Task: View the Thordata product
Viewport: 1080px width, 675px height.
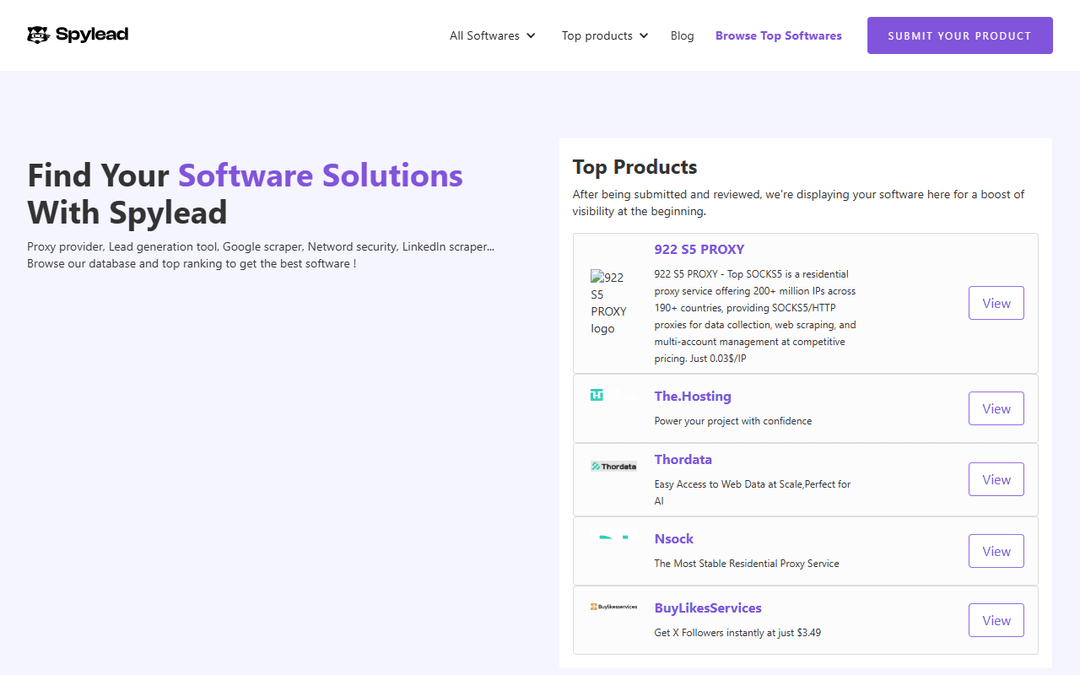Action: [x=996, y=479]
